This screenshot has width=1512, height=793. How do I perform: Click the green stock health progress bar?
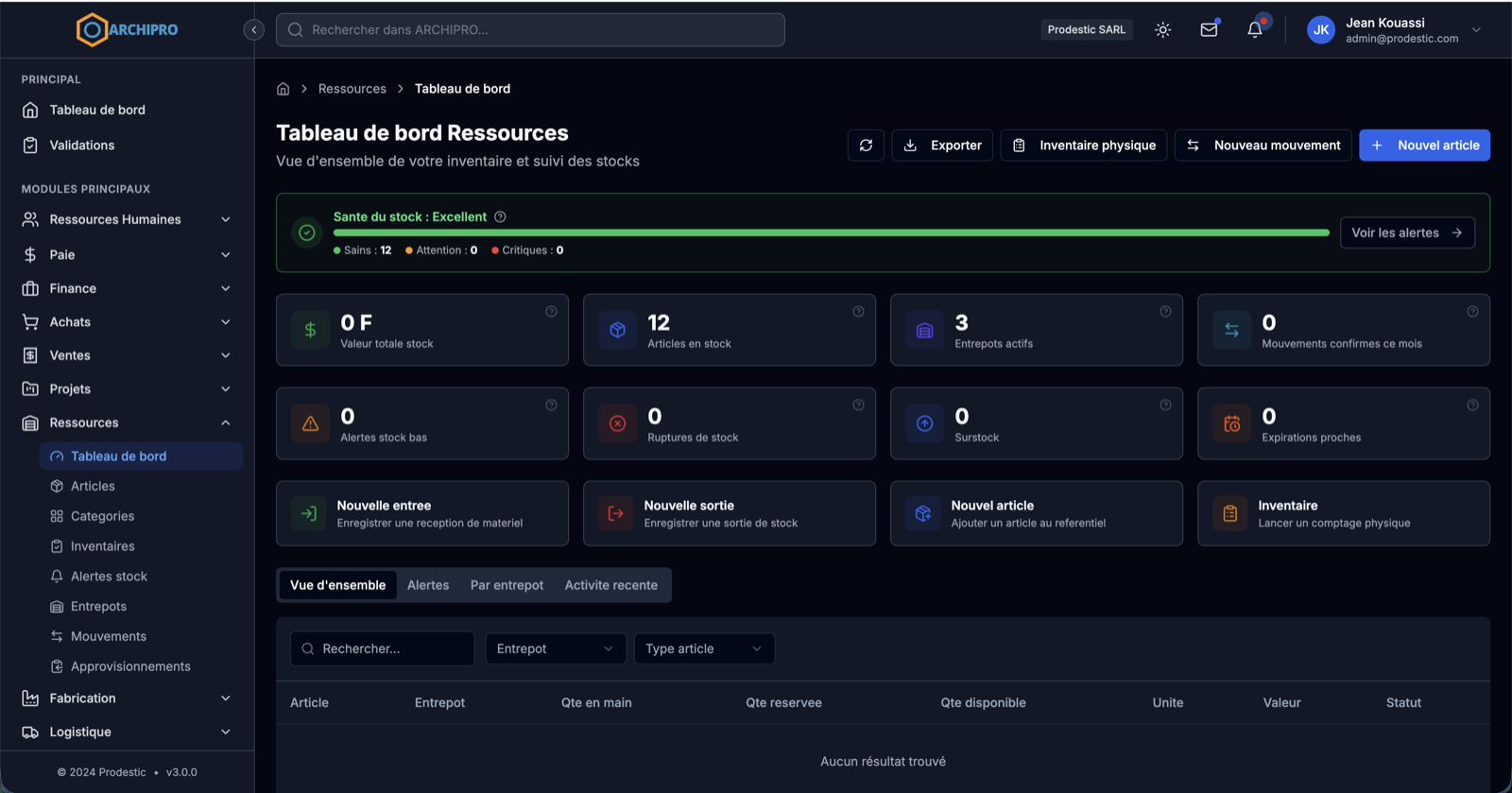[x=832, y=233]
